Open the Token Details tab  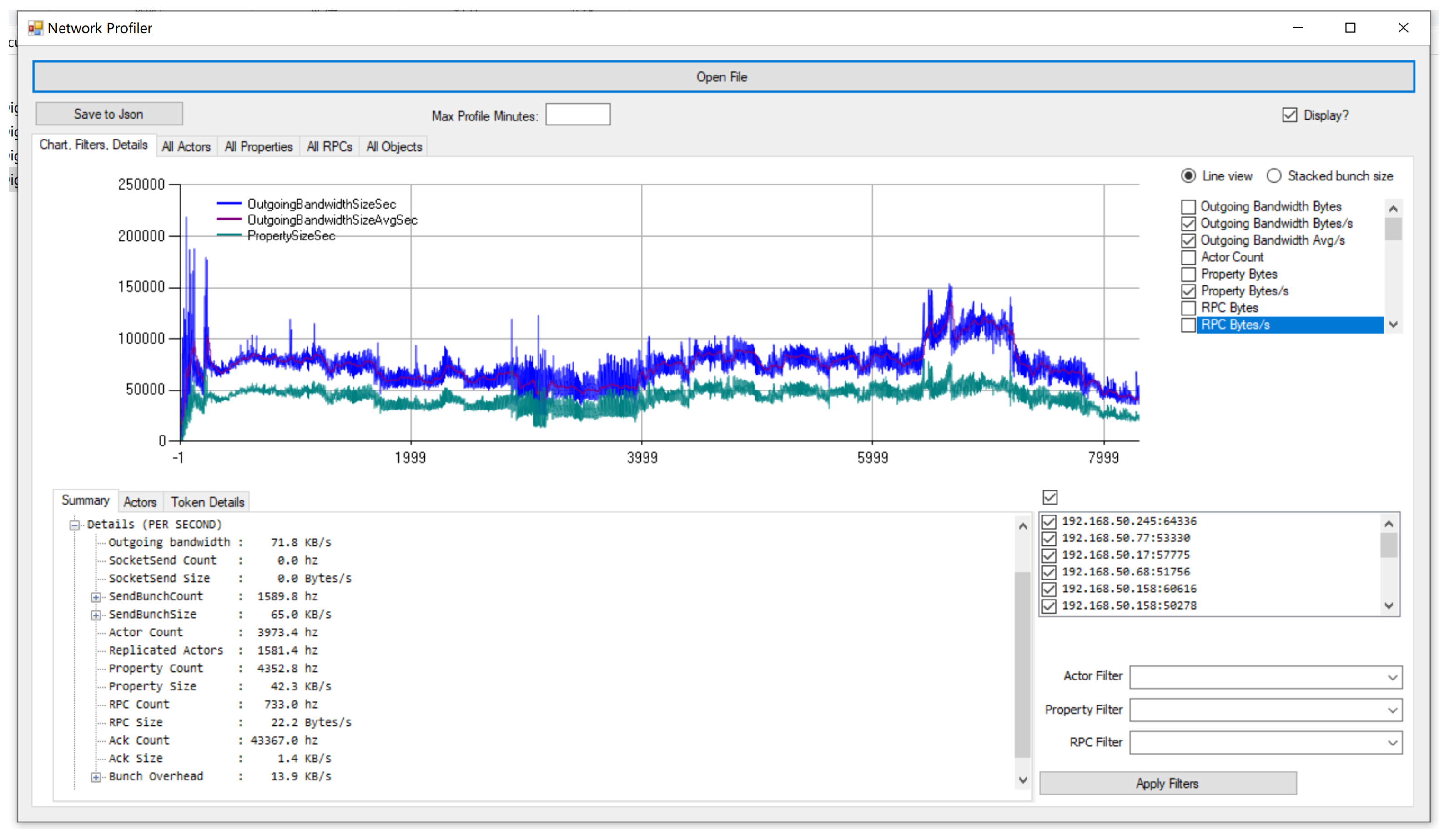pyautogui.click(x=207, y=503)
